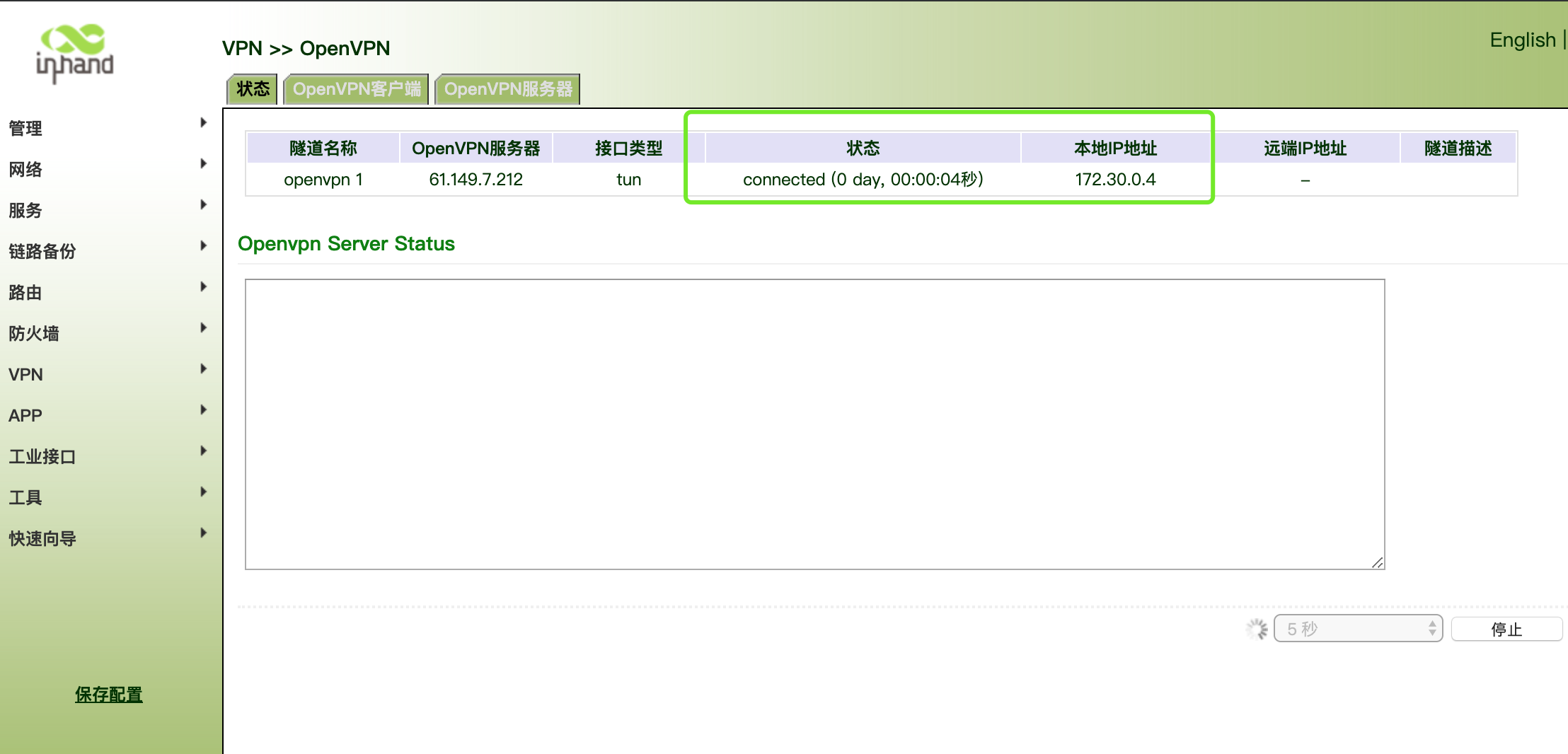Expand the 管理 menu arrow
This screenshot has width=1568, height=754.
click(203, 123)
